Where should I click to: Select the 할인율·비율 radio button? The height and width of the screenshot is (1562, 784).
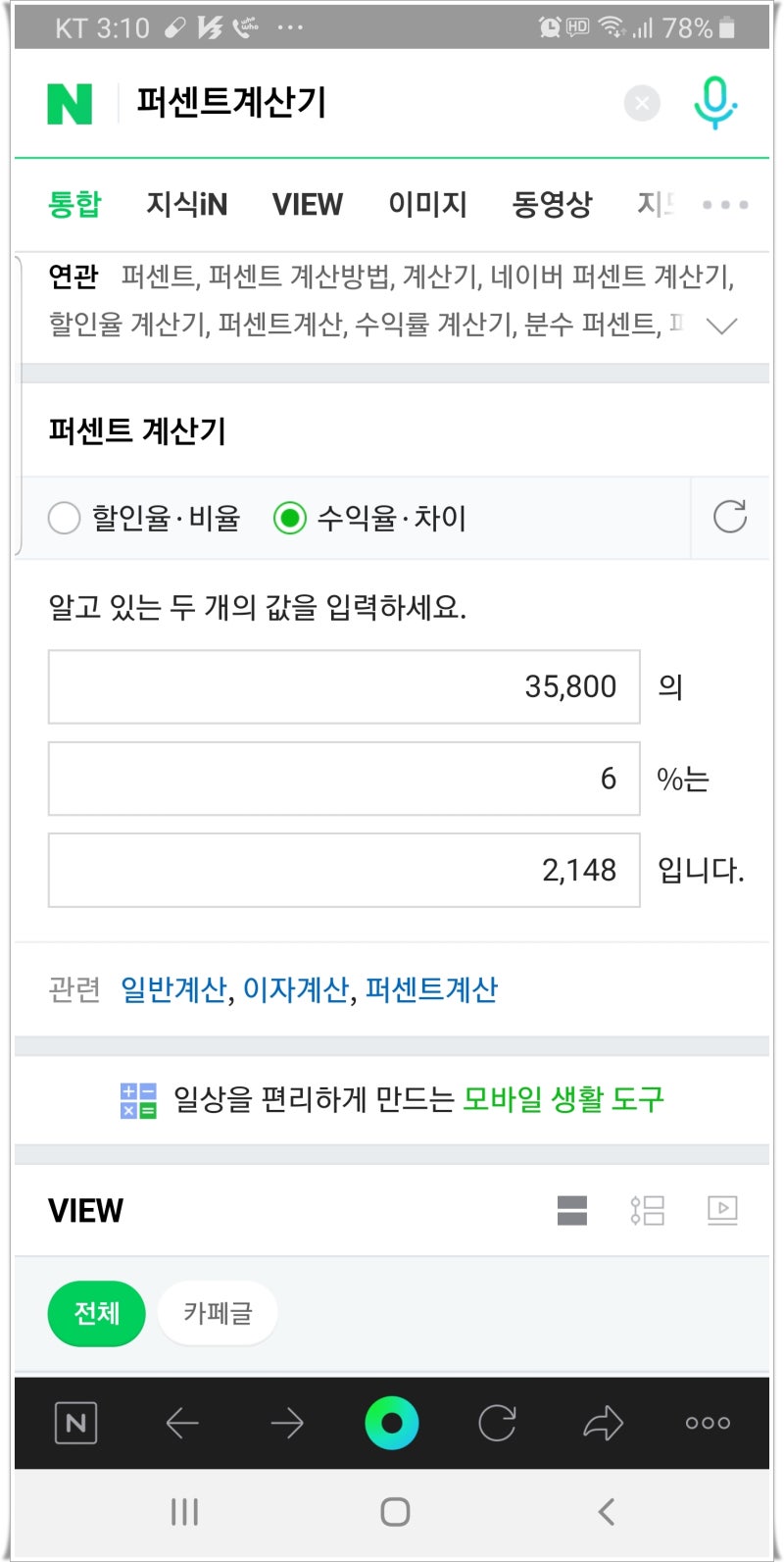tap(65, 518)
